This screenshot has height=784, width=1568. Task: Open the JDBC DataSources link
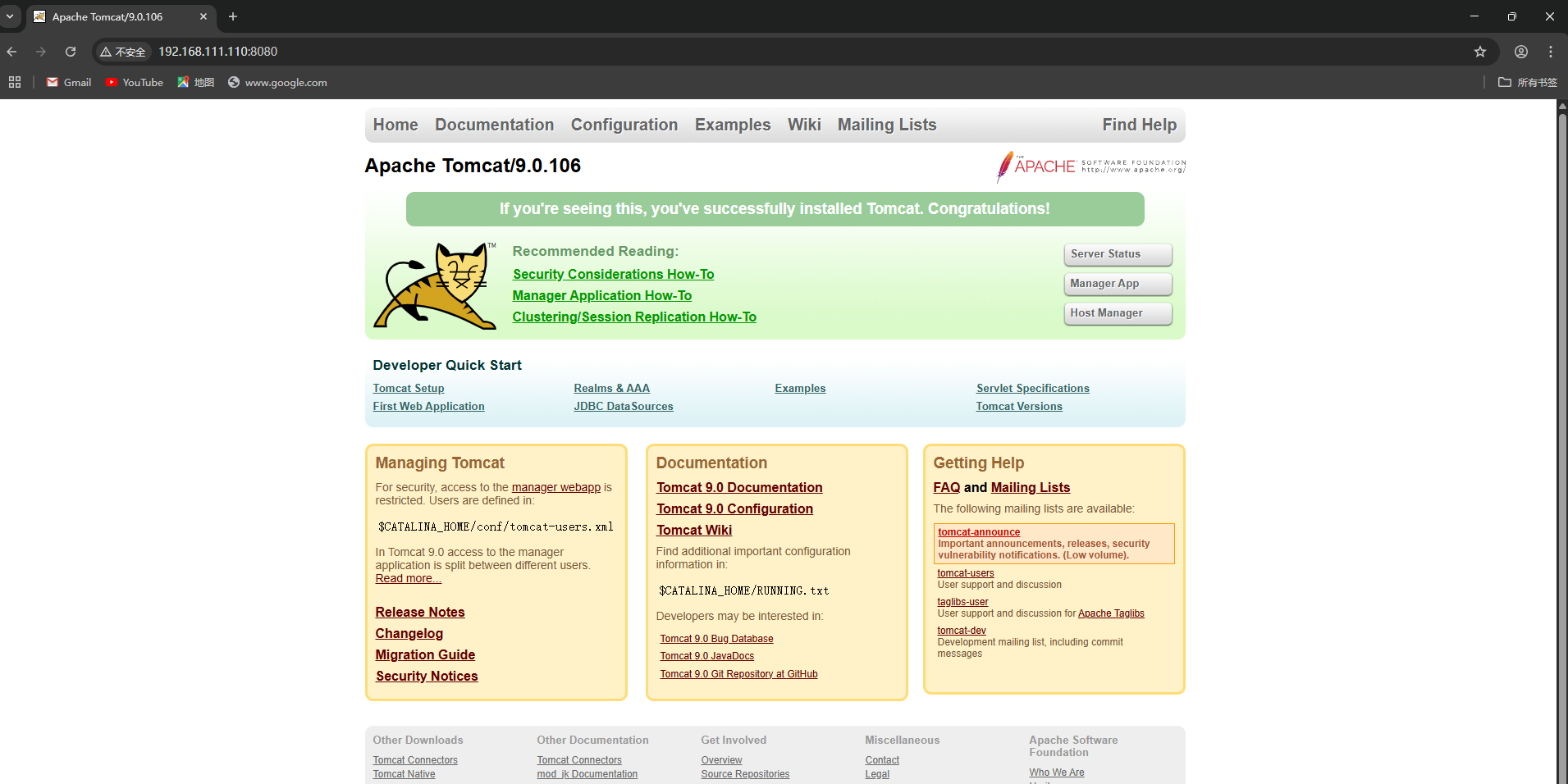[624, 407]
